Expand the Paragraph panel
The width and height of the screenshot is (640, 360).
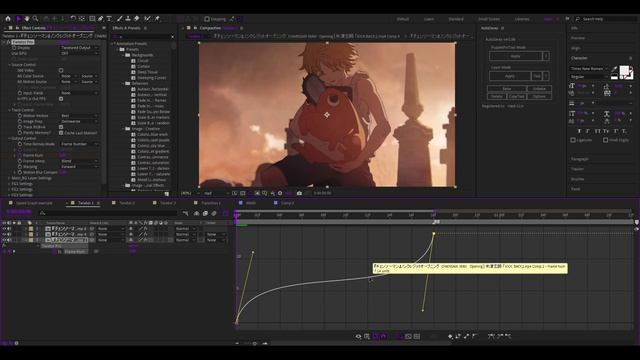[x=580, y=159]
